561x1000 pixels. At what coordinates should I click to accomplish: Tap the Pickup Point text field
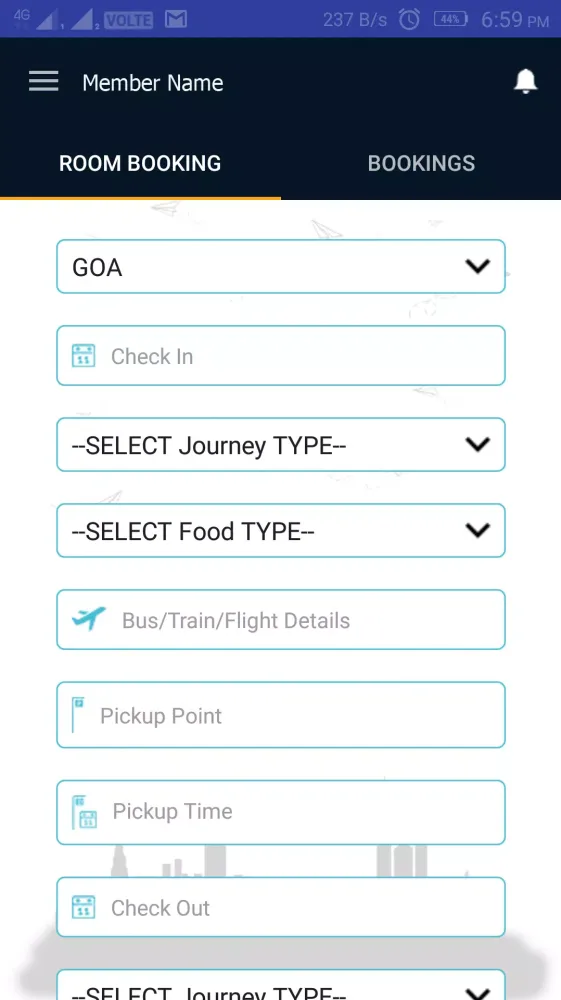(x=280, y=715)
